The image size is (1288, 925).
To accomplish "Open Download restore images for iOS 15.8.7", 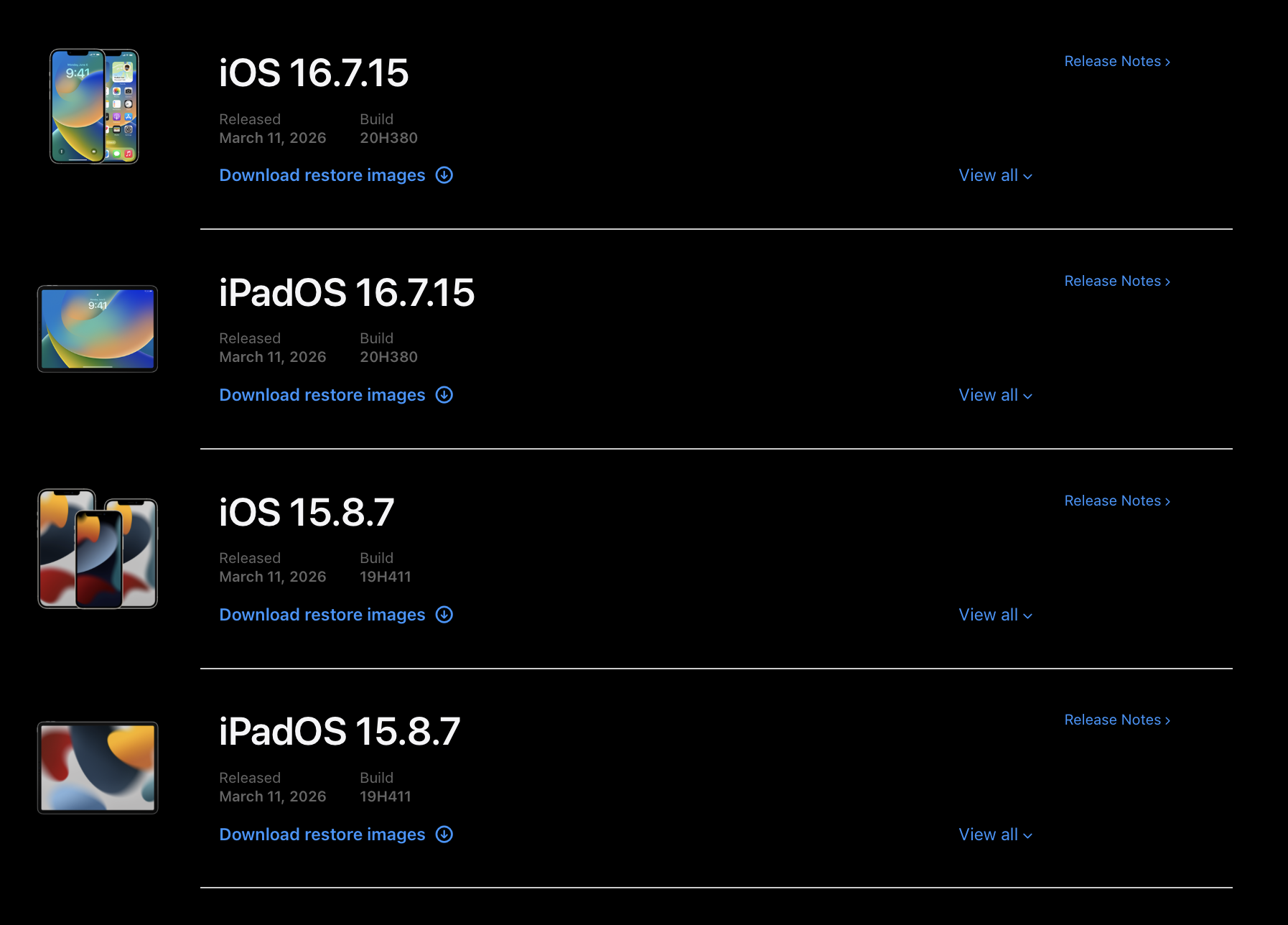I will [322, 615].
